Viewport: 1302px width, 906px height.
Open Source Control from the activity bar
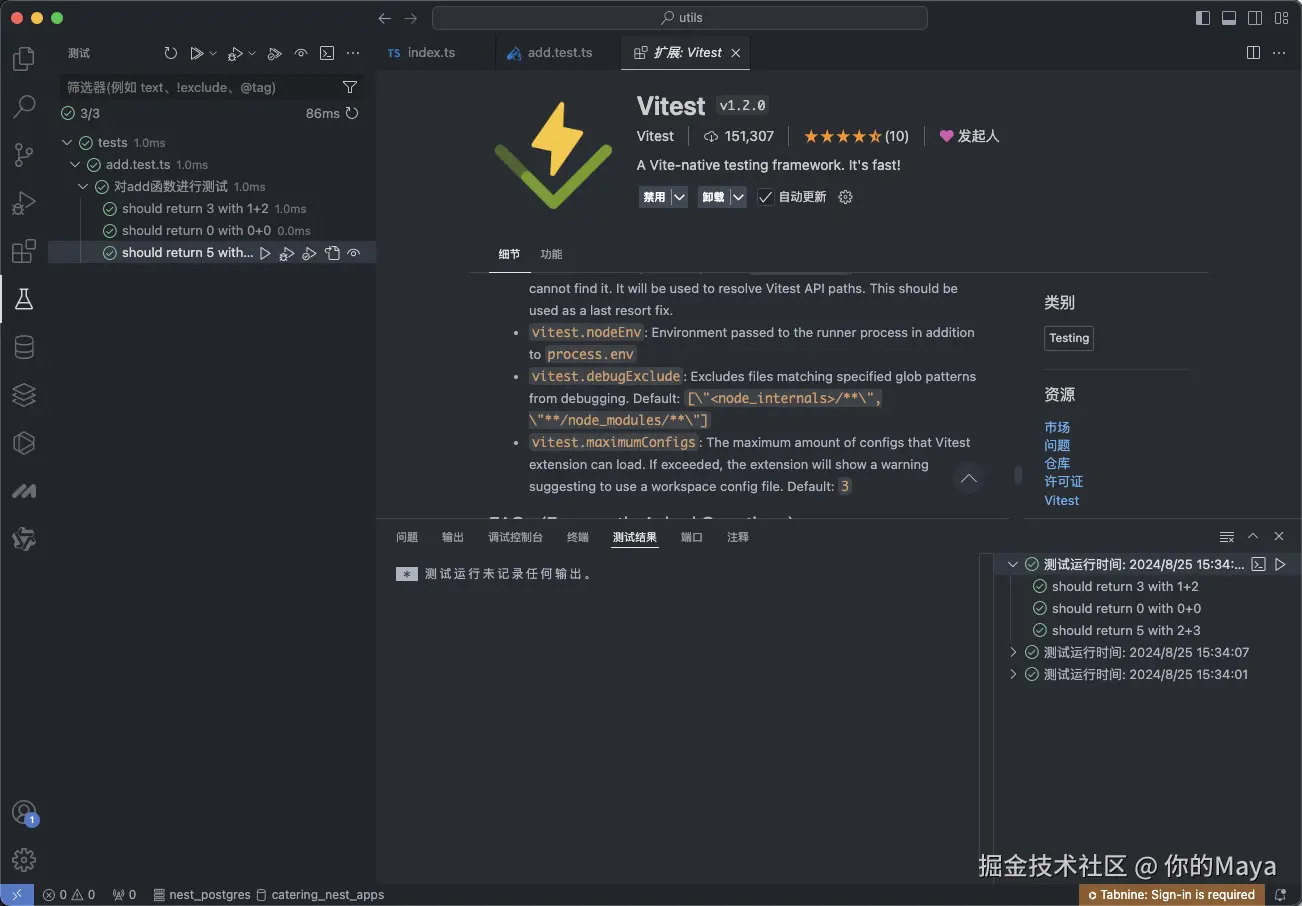(23, 155)
